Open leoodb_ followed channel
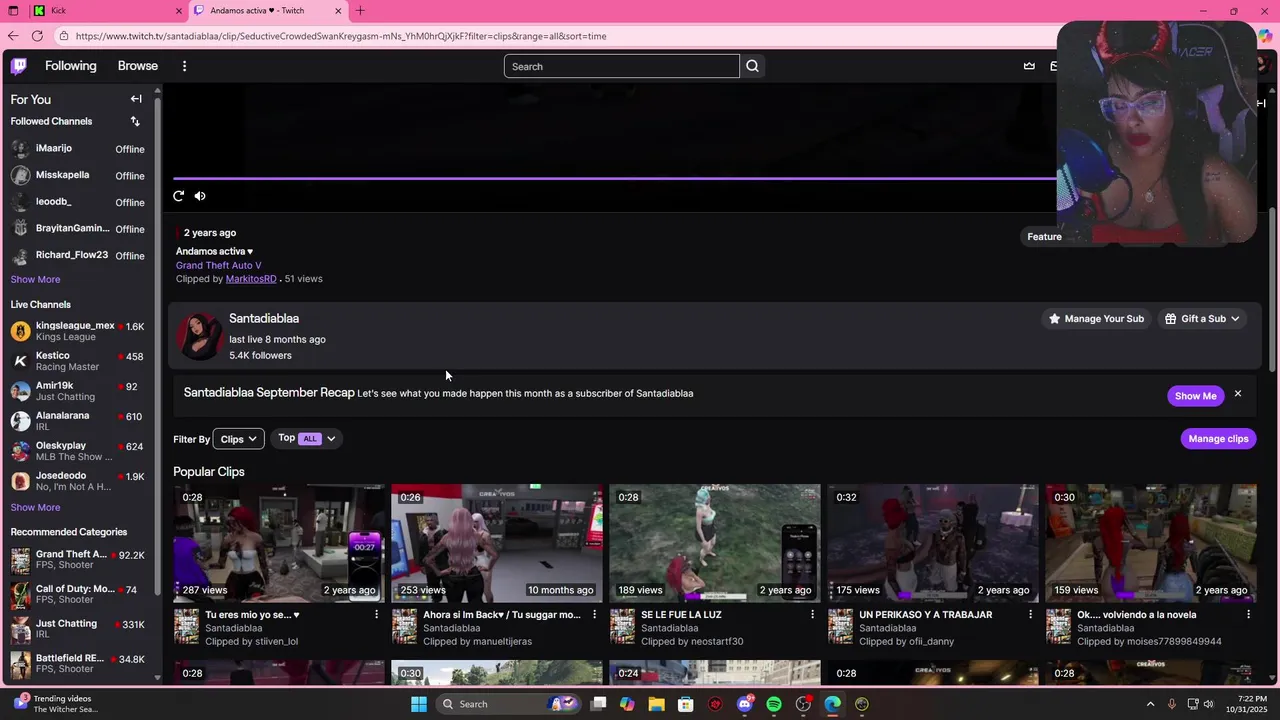1280x720 pixels. [x=78, y=202]
